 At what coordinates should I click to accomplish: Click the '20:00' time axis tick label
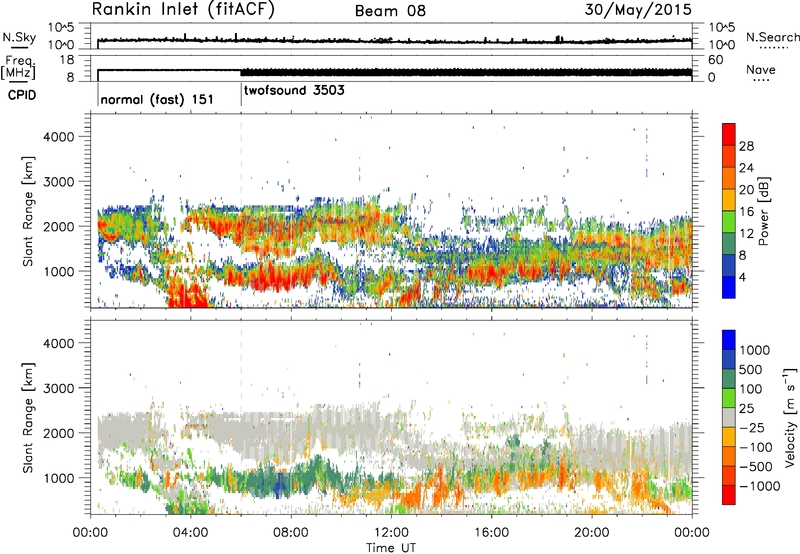(x=591, y=533)
